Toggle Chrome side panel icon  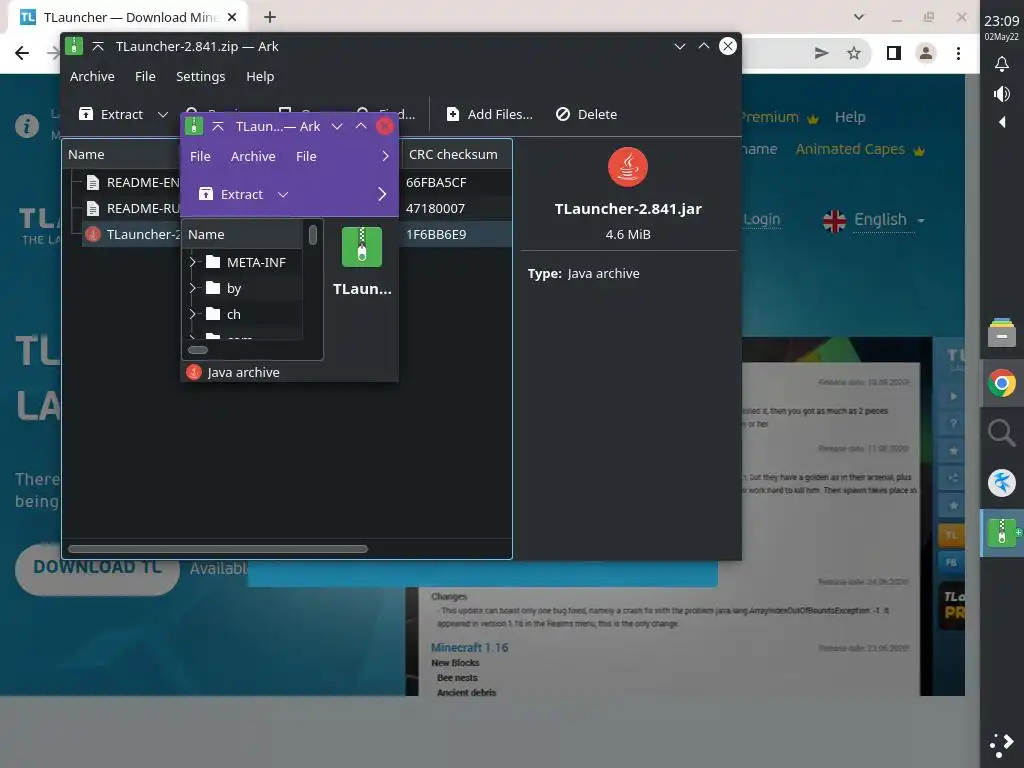893,53
